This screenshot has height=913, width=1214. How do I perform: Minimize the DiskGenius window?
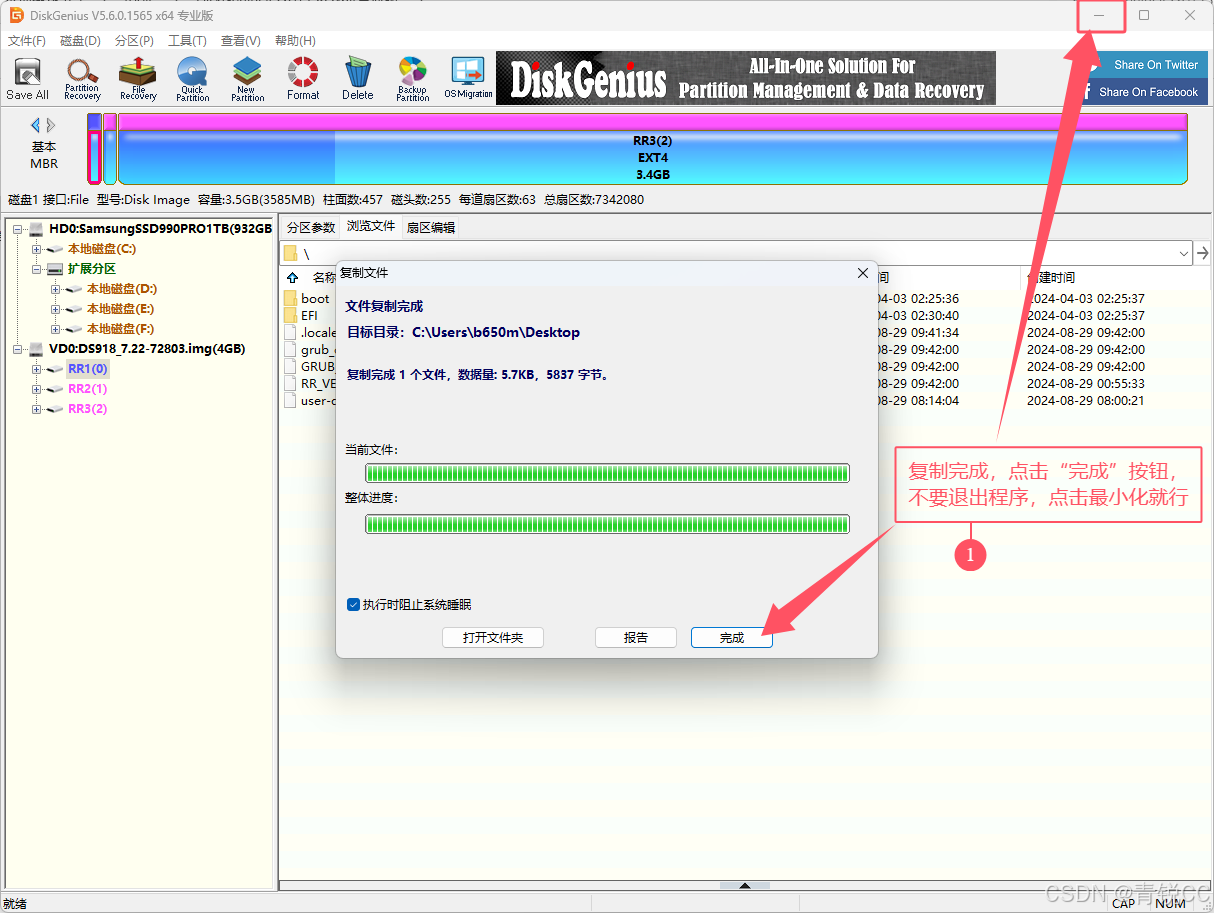1100,15
